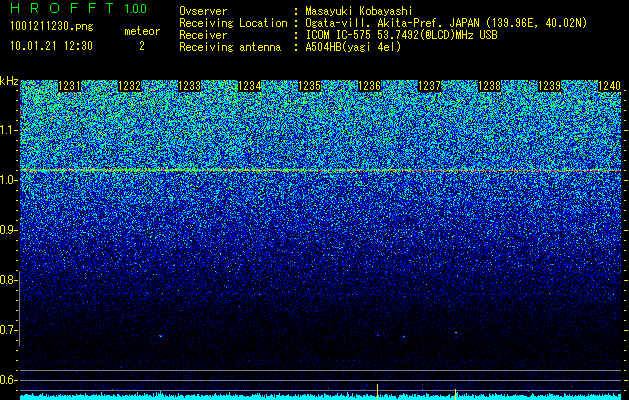Click the cyan signal level strip at the bottom
Image resolution: width=629 pixels, height=400 pixels.
321,397
